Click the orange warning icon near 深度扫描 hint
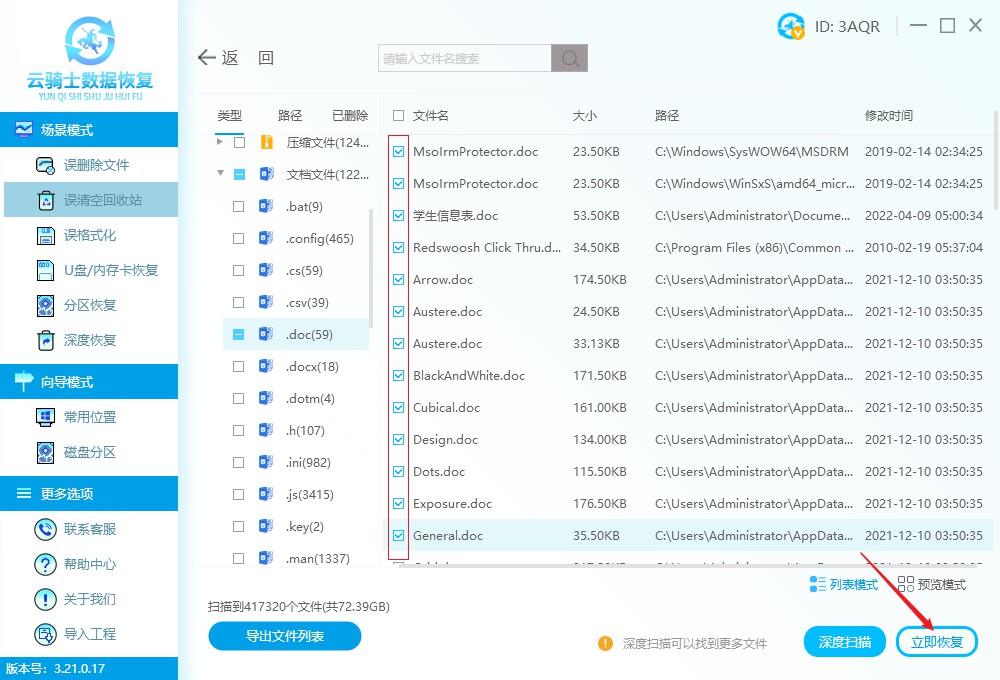This screenshot has height=680, width=1000. tap(605, 643)
